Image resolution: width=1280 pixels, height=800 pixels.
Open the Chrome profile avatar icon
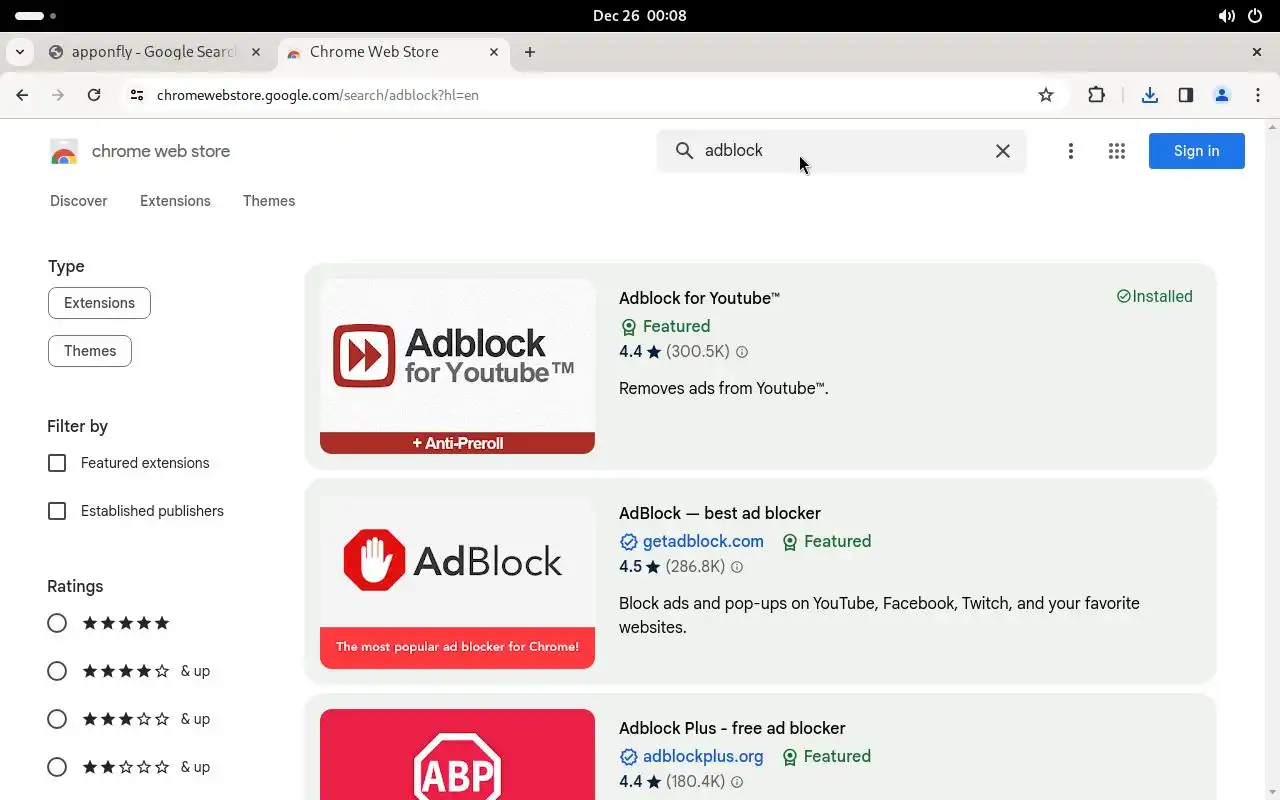1222,95
